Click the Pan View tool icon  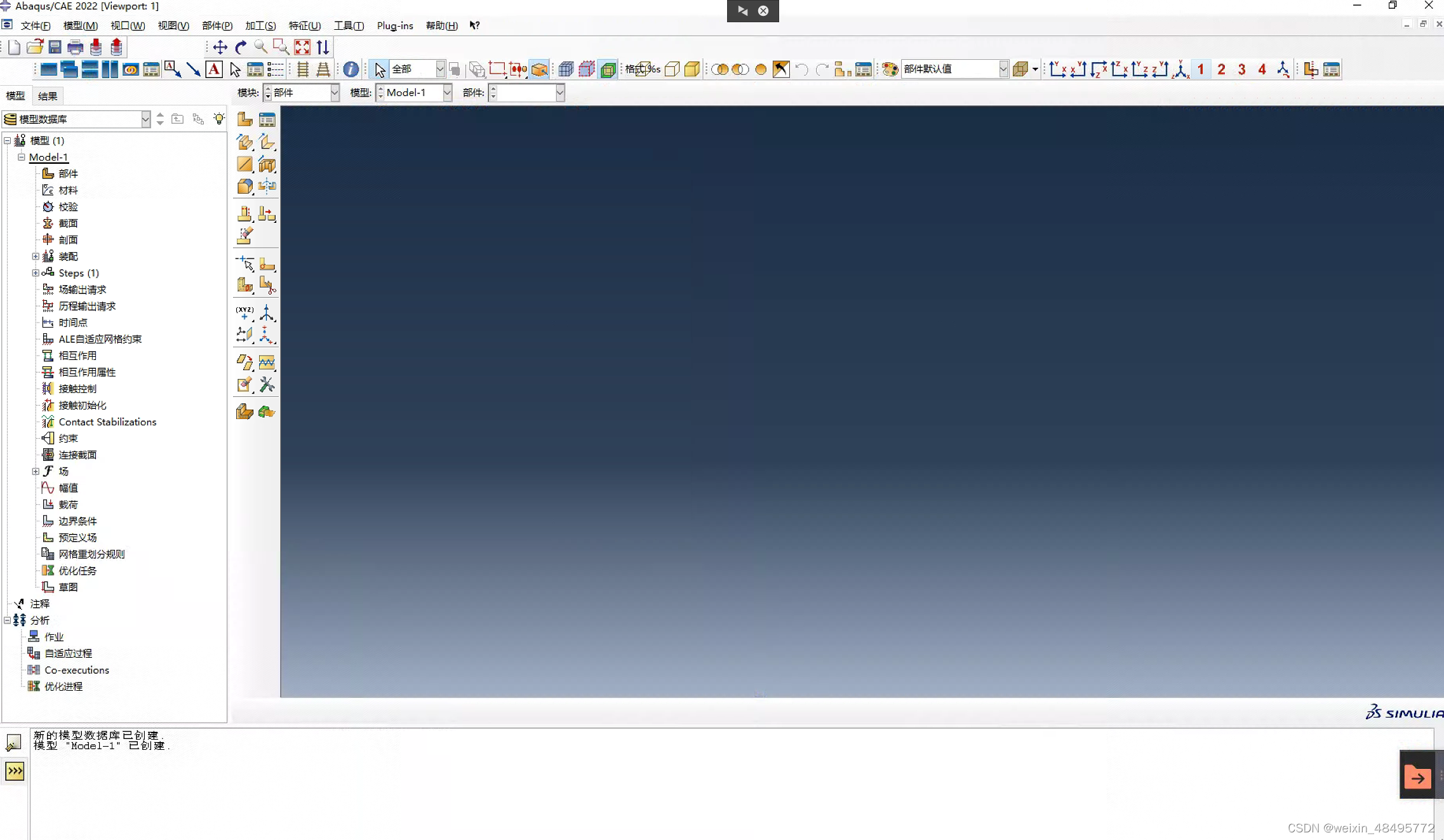pos(220,47)
